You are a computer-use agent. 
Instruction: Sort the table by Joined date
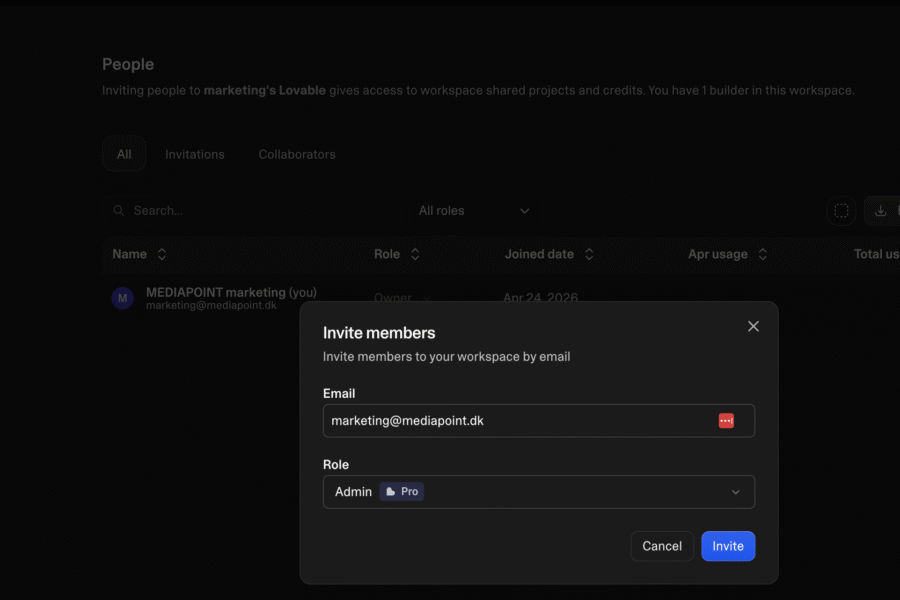click(x=549, y=254)
